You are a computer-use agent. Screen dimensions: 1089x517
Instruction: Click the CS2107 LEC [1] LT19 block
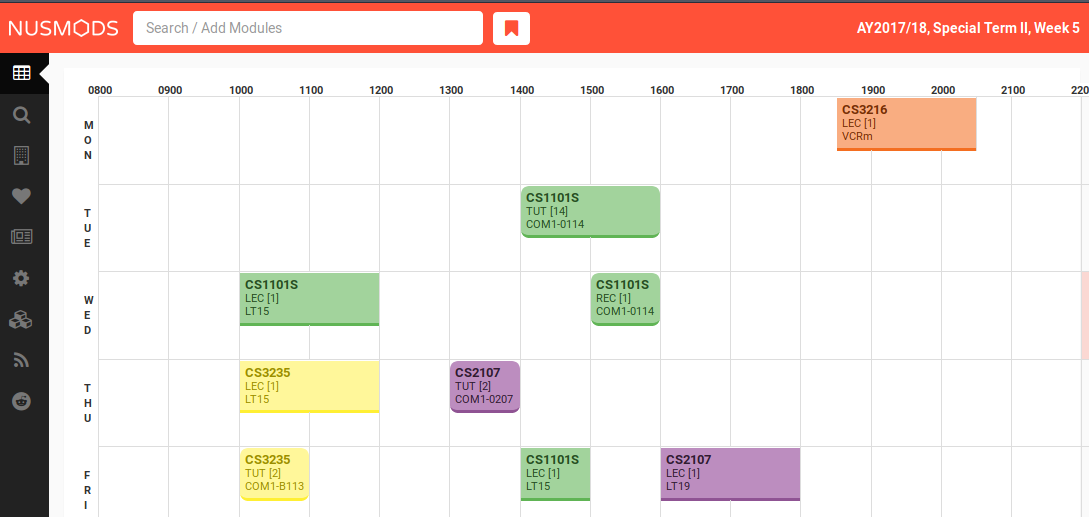[730, 474]
